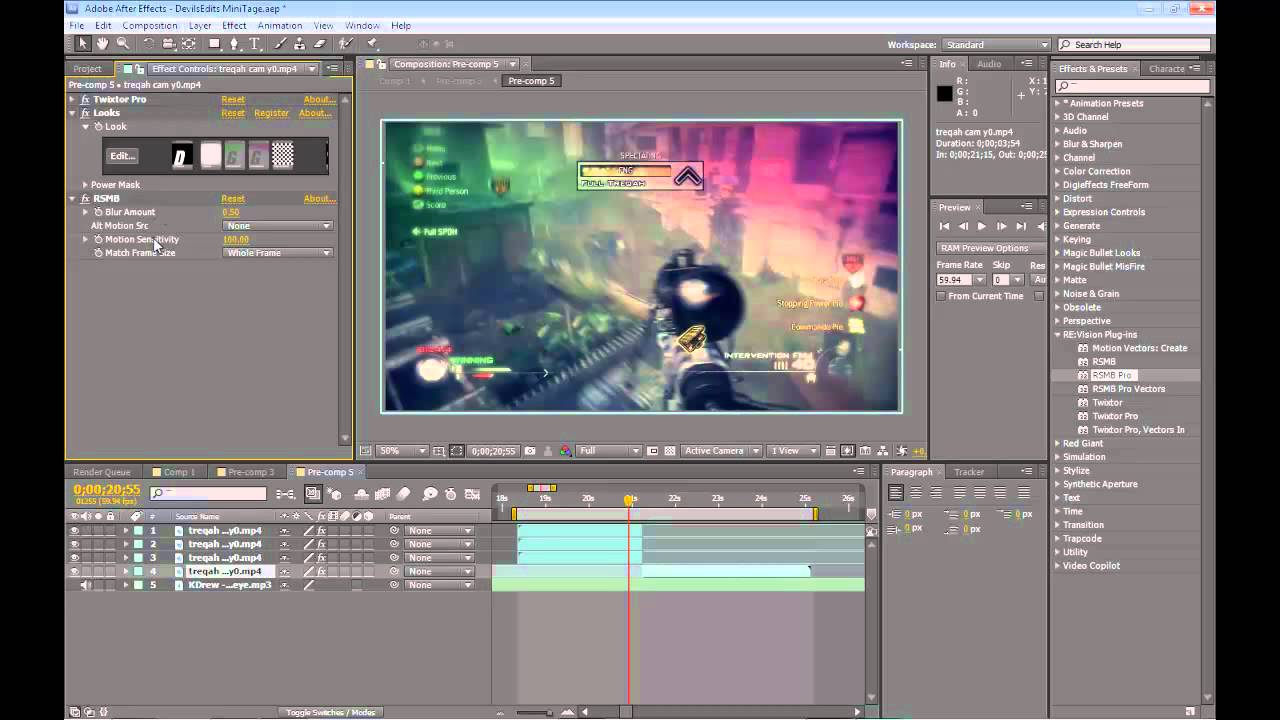Select the Unified Camera tool
1280x720 pixels.
(168, 44)
